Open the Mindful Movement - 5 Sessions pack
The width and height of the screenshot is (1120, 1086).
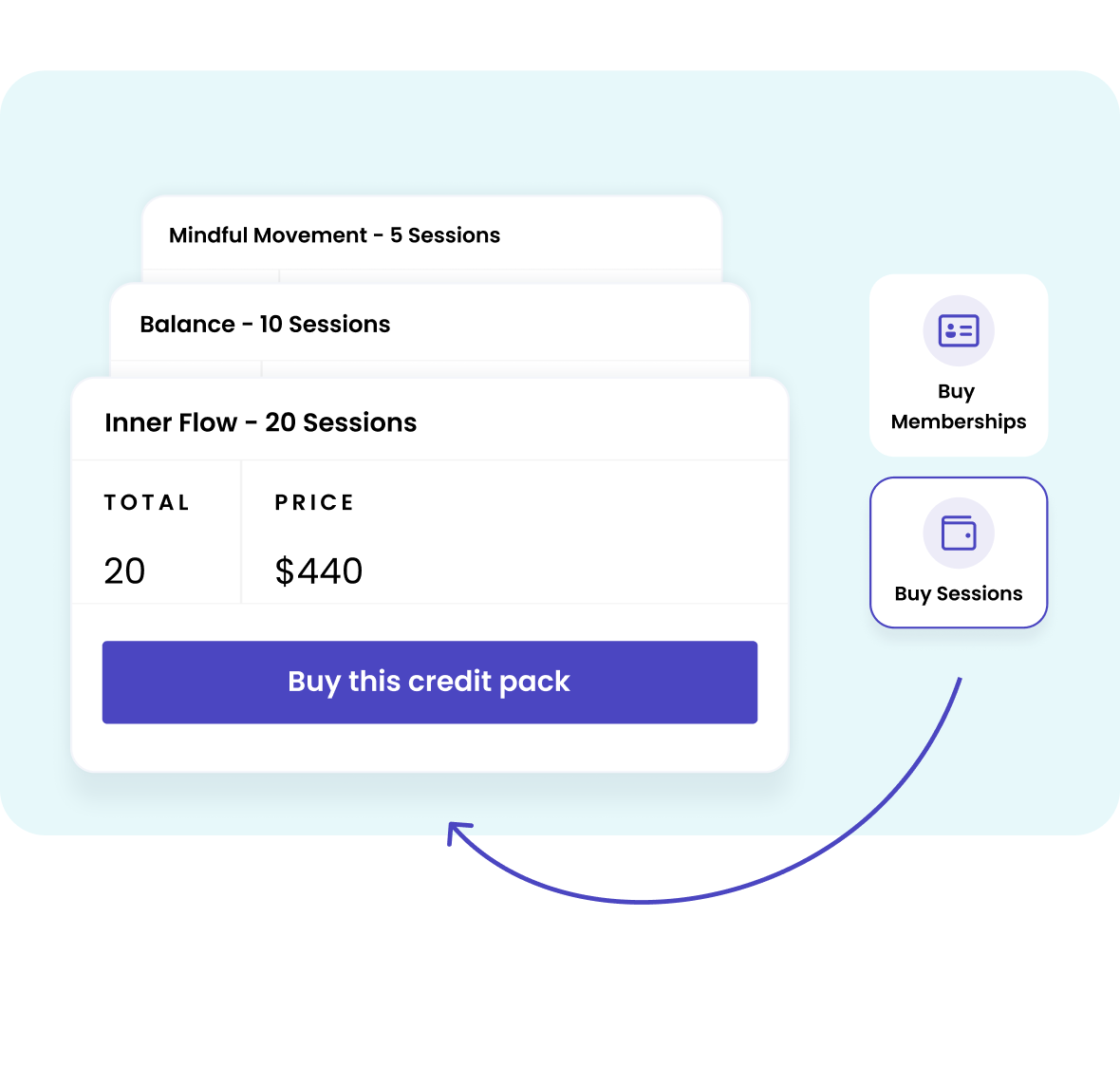click(x=334, y=235)
